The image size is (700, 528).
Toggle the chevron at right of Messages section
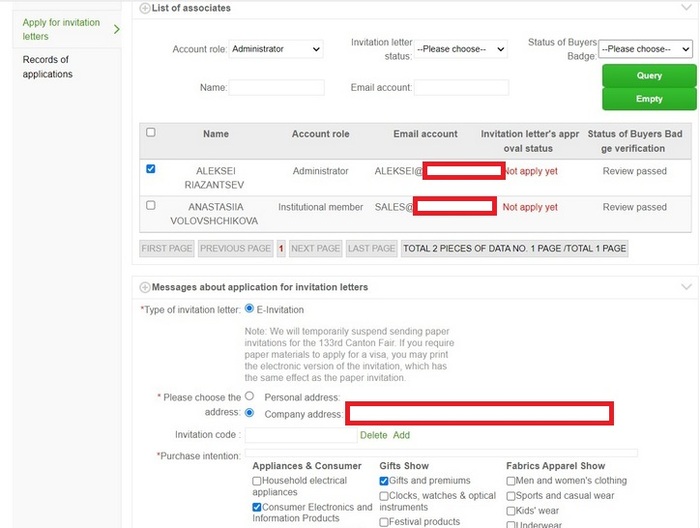point(685,287)
